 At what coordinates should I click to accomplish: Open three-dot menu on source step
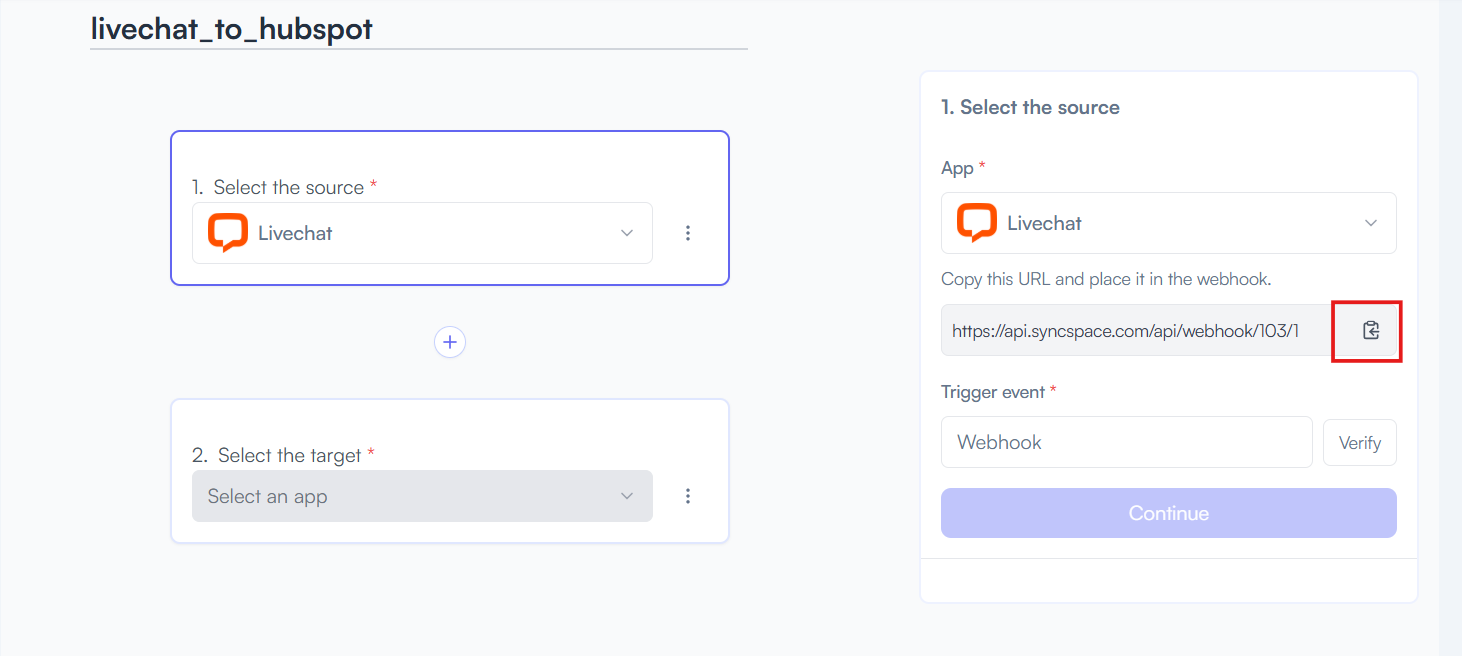coord(688,233)
